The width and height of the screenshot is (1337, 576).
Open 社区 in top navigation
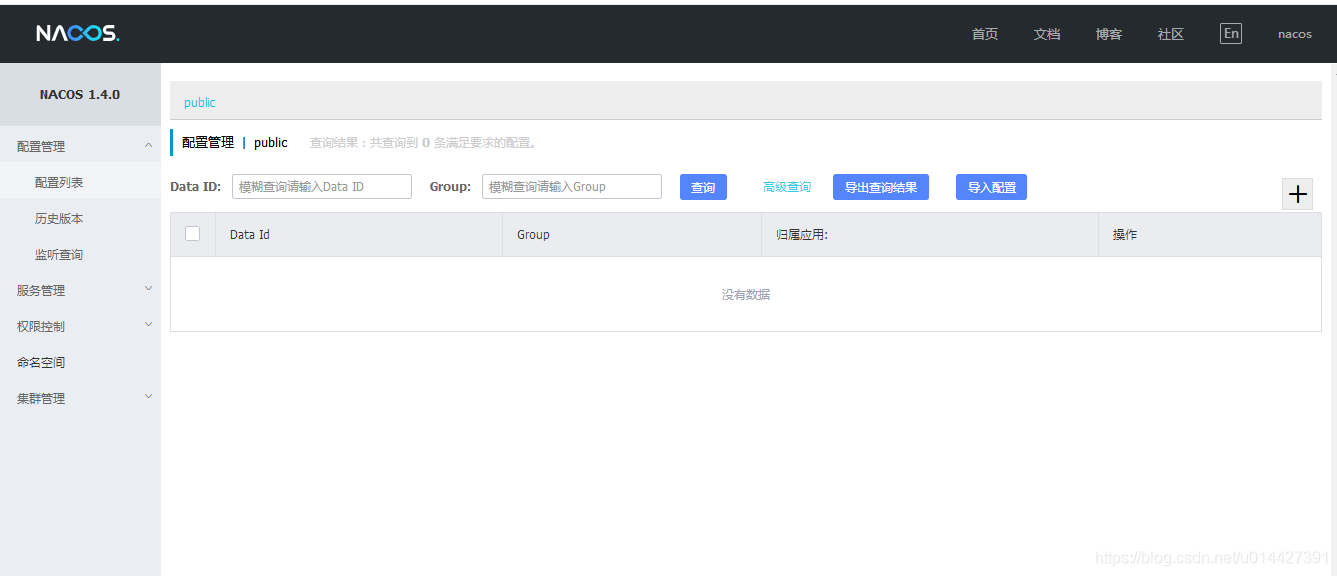(x=1171, y=34)
